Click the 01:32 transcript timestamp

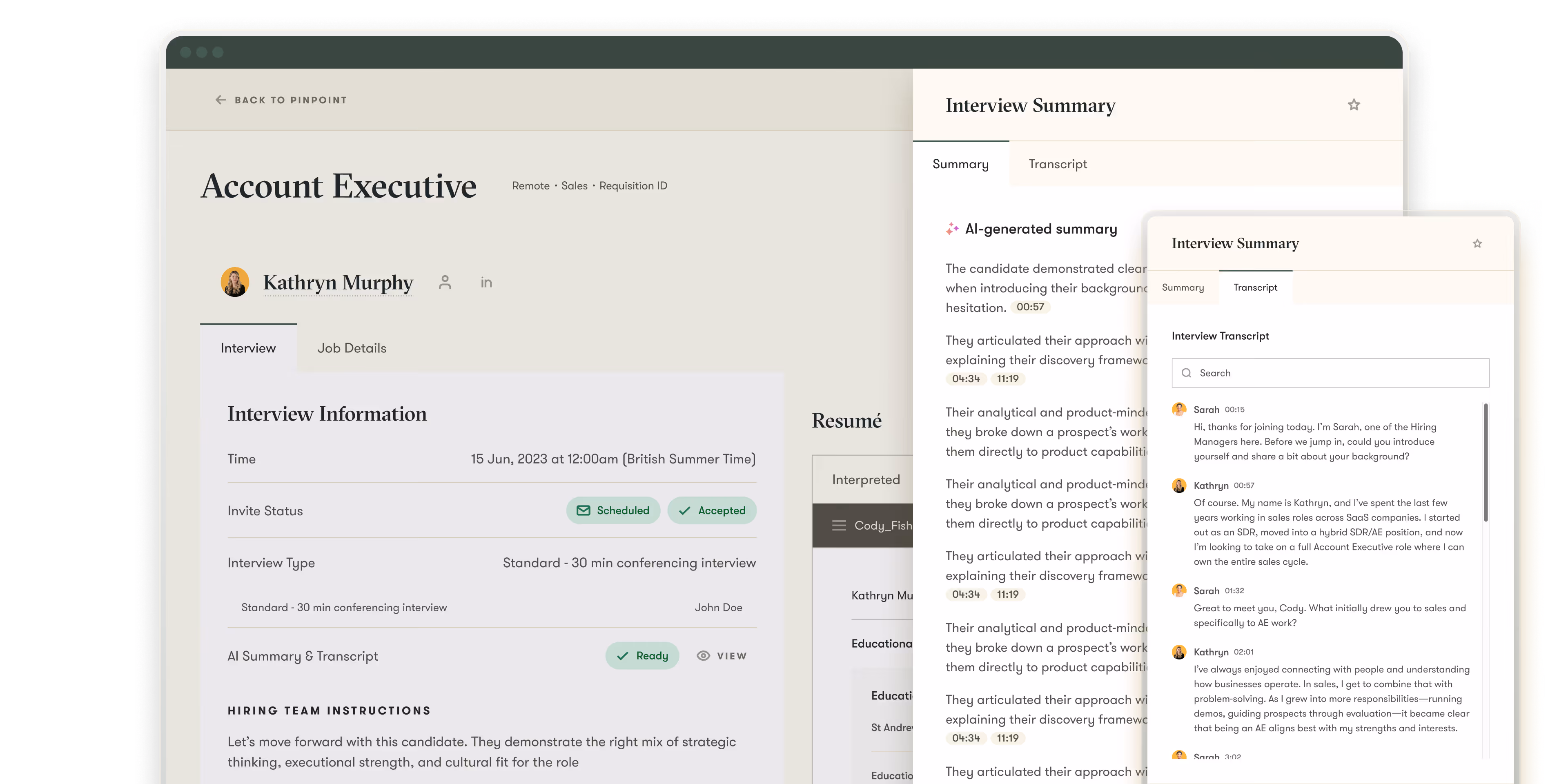1234,591
